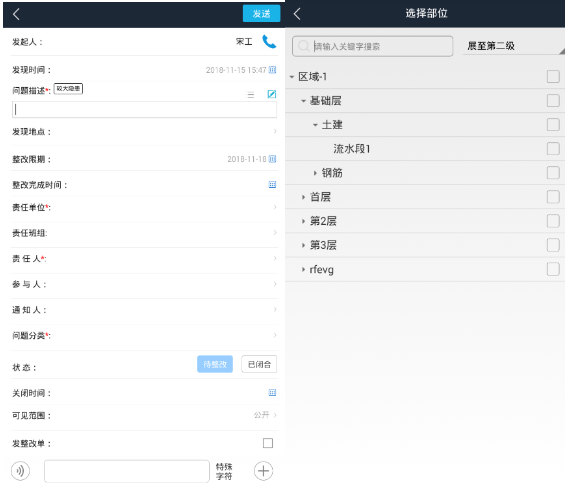Tap the edit pencil icon for 问题描述
The height and width of the screenshot is (499, 565).
[272, 94]
